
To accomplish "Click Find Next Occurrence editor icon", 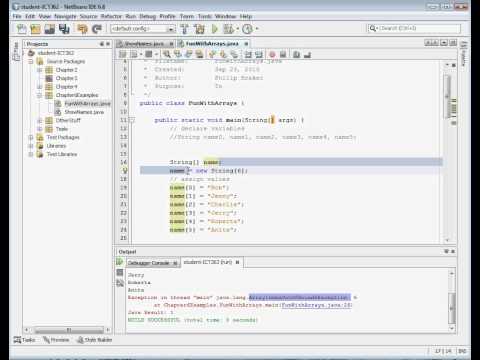I will tap(189, 54).
